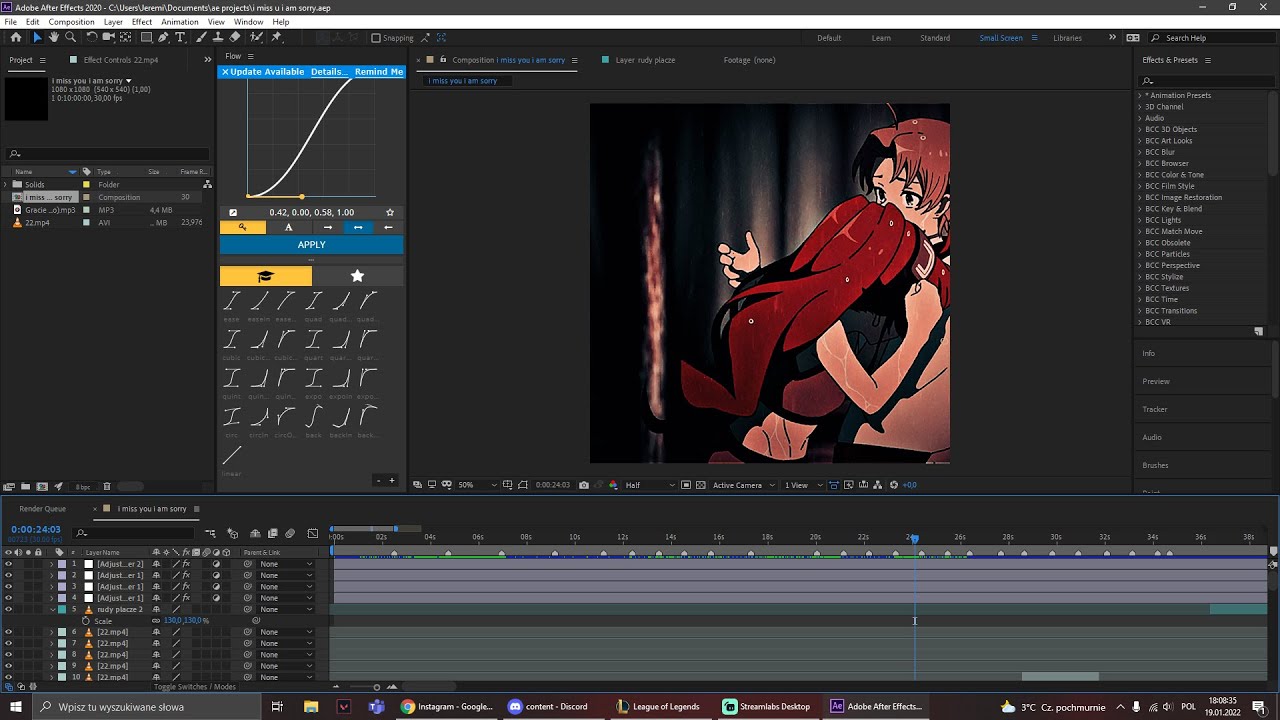Viewport: 1280px width, 720px height.
Task: Open the Composition menu
Action: point(71,22)
